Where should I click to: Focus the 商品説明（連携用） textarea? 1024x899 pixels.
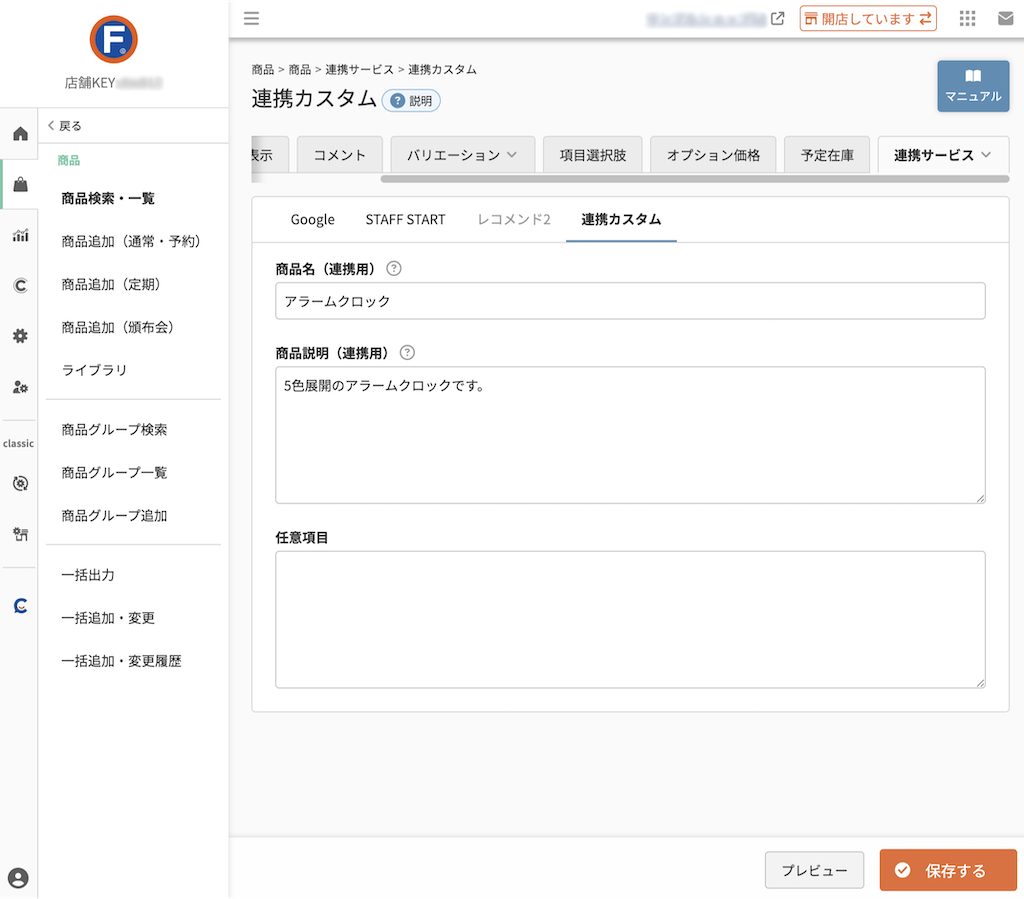point(630,435)
